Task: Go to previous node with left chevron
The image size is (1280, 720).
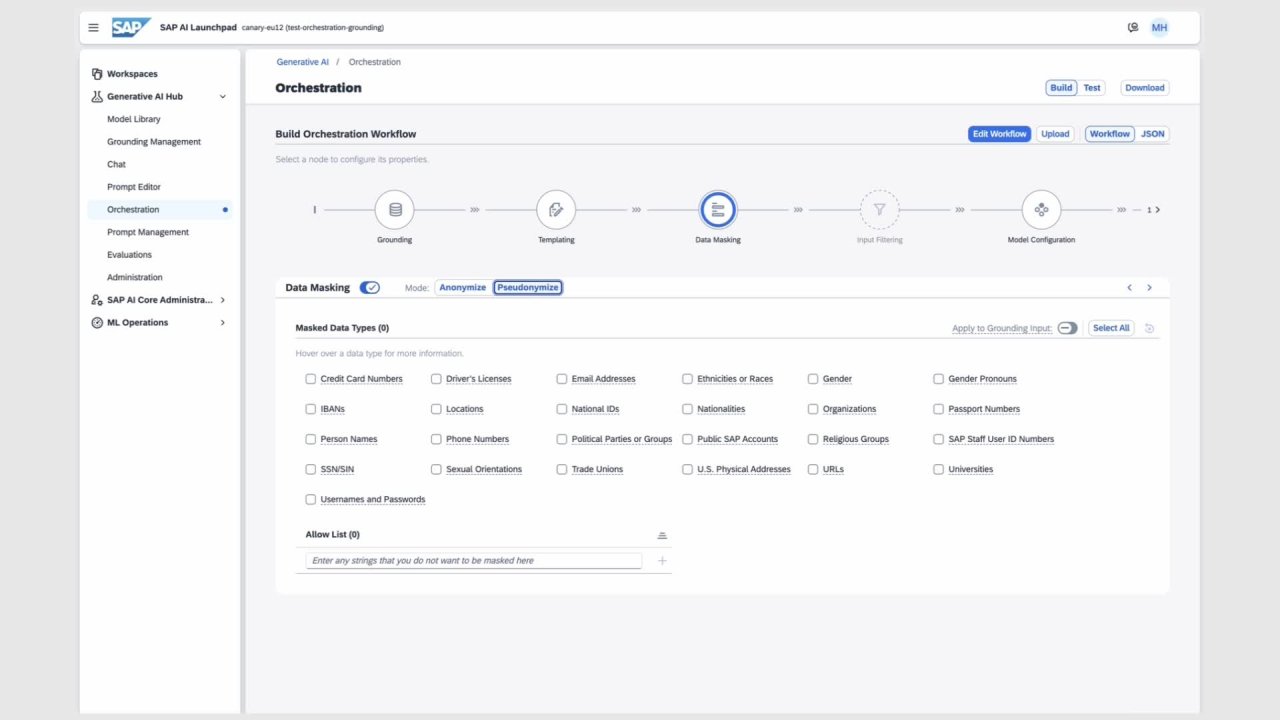Action: [x=1130, y=288]
